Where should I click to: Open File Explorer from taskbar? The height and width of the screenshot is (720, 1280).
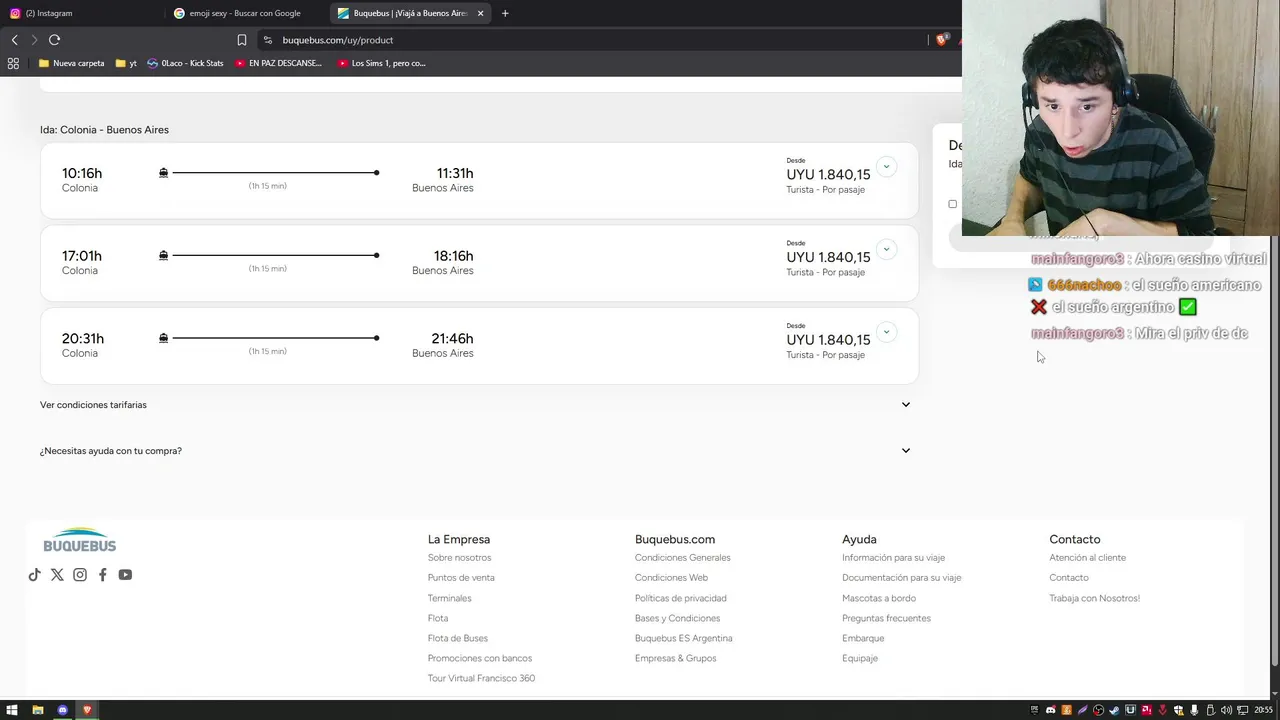(x=37, y=710)
